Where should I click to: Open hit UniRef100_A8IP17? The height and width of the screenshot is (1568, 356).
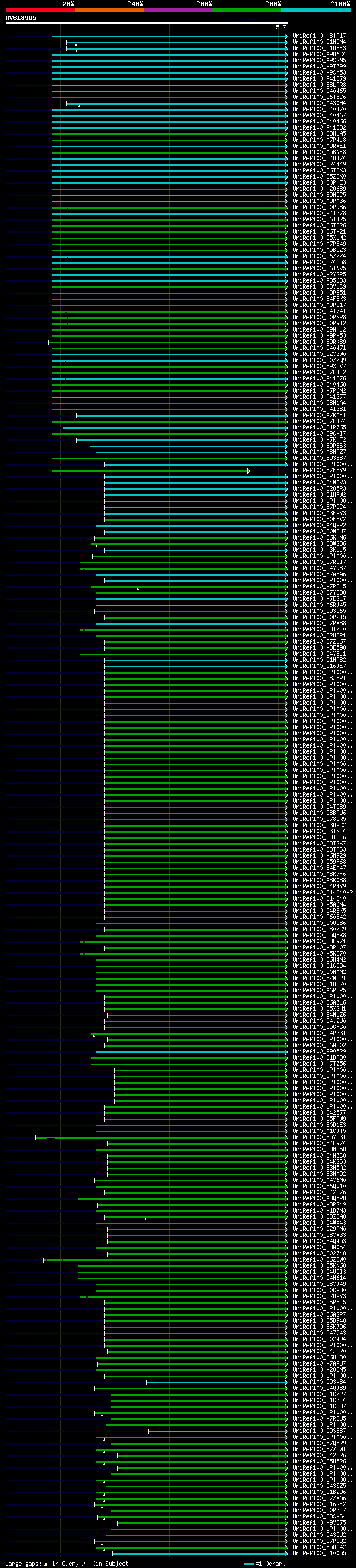click(319, 36)
